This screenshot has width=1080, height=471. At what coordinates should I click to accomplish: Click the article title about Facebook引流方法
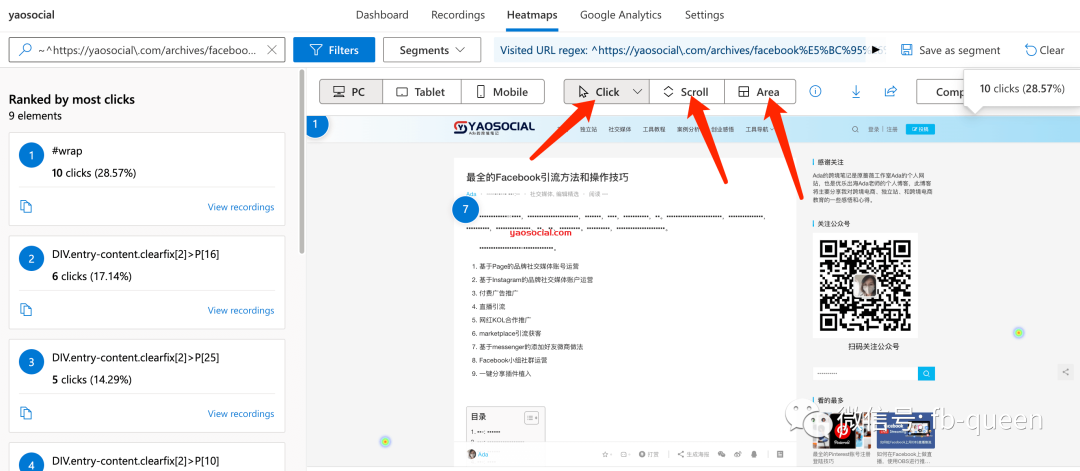point(548,177)
